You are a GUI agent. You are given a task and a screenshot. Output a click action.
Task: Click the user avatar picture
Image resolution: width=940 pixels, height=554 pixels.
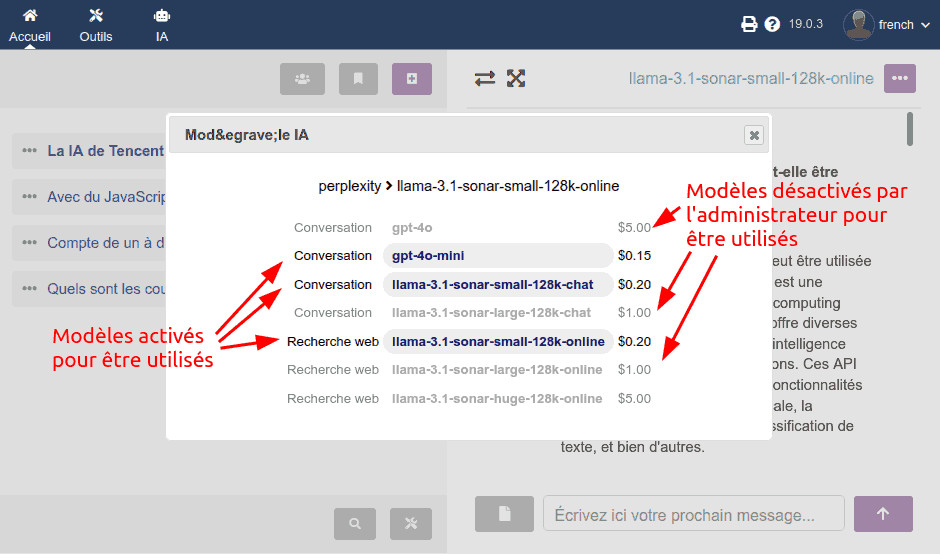858,25
